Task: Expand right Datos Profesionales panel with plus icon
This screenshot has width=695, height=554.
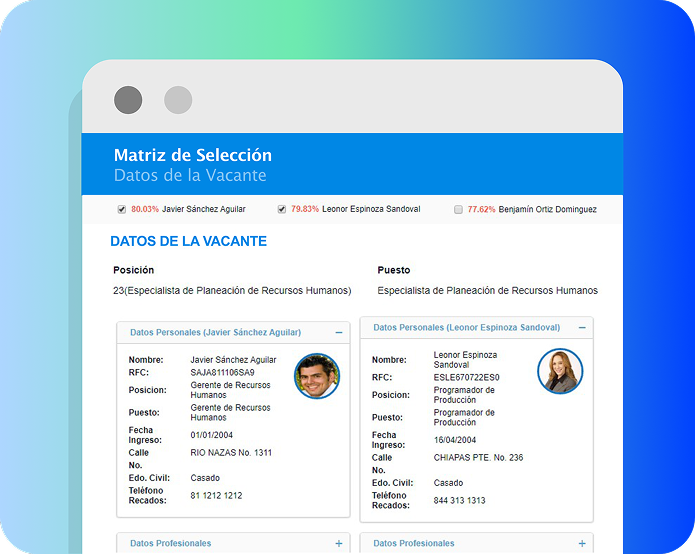Action: point(582,543)
